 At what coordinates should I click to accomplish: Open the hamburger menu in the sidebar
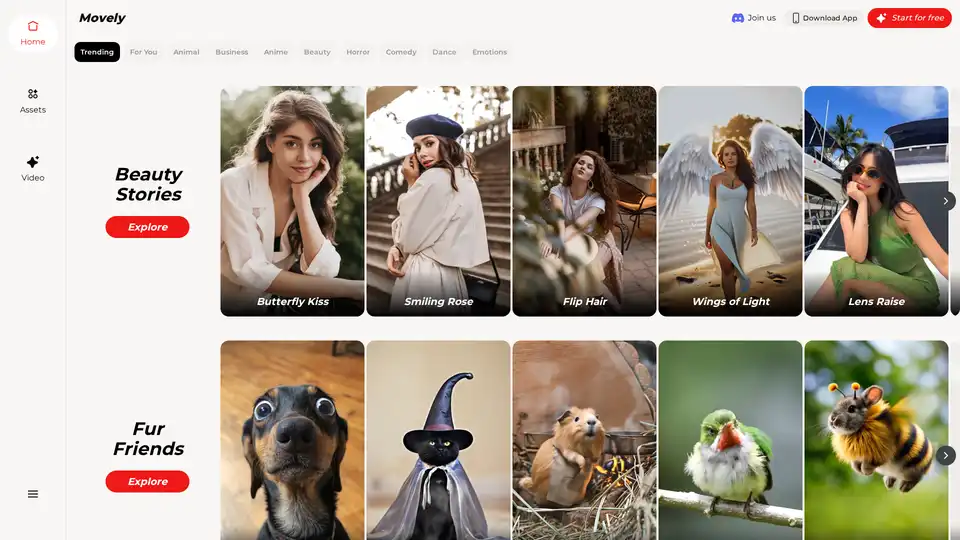tap(33, 494)
